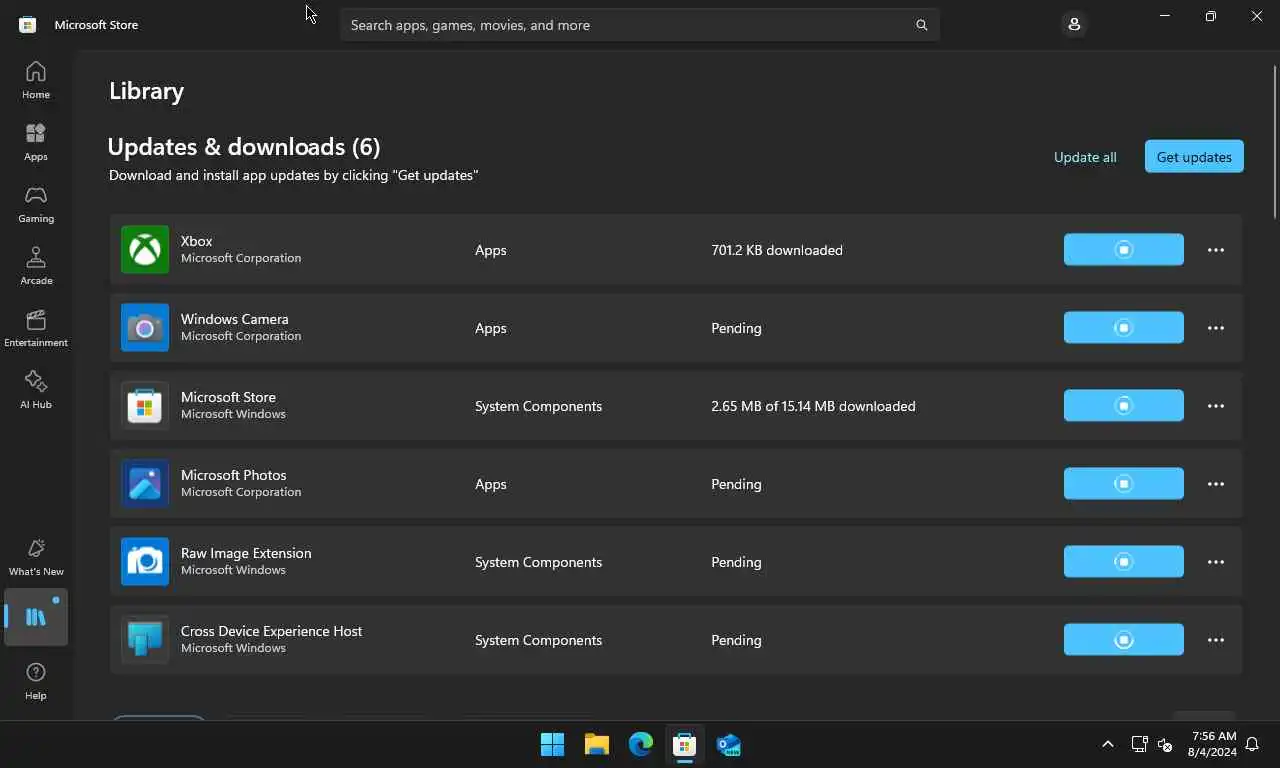This screenshot has width=1280, height=768.
Task: Open What's New in sidebar
Action: pyautogui.click(x=35, y=557)
